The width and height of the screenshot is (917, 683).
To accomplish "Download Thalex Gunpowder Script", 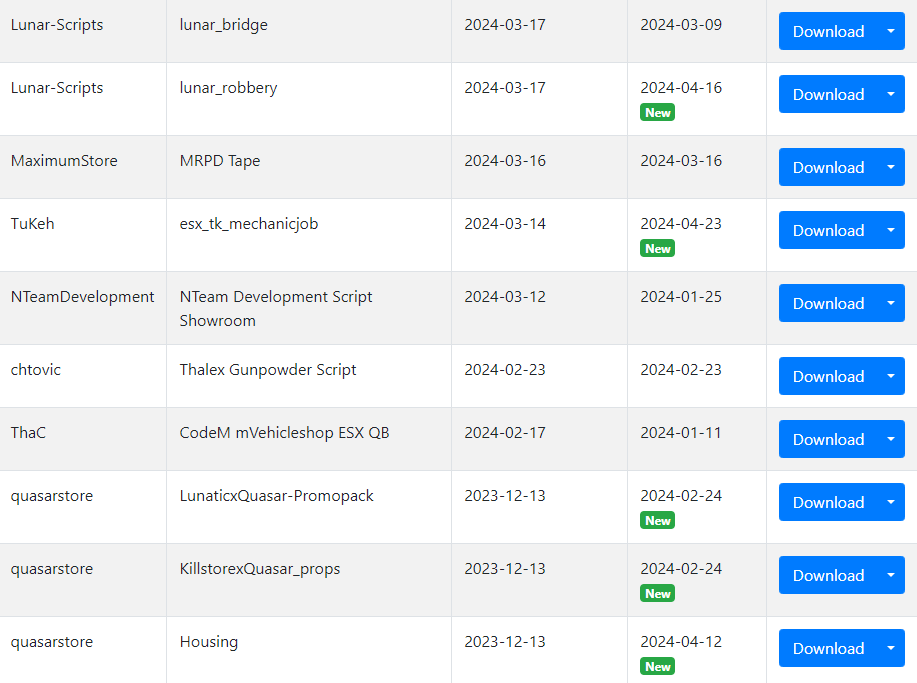I will pyautogui.click(x=828, y=377).
